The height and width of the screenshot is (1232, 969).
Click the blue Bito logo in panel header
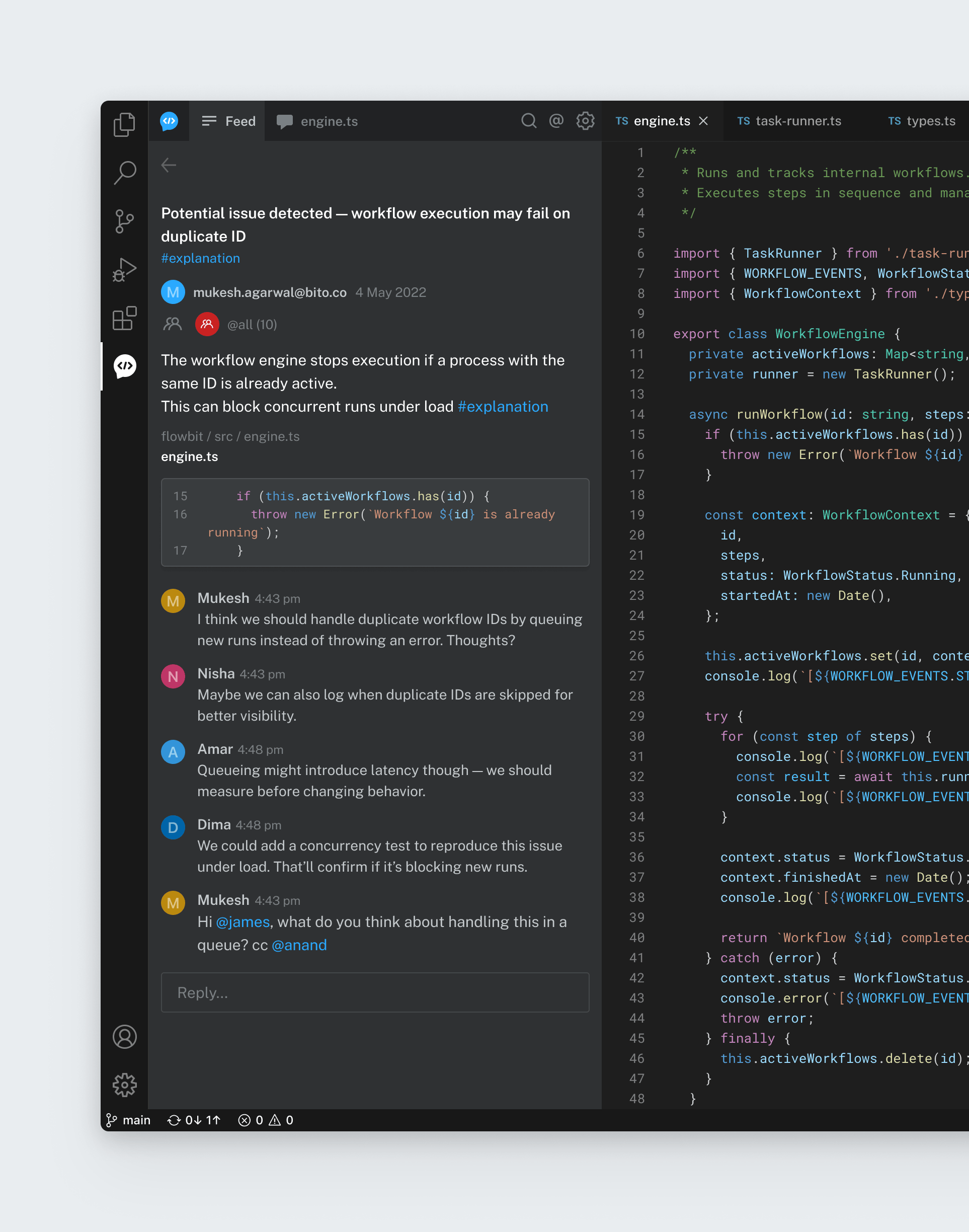click(x=169, y=121)
